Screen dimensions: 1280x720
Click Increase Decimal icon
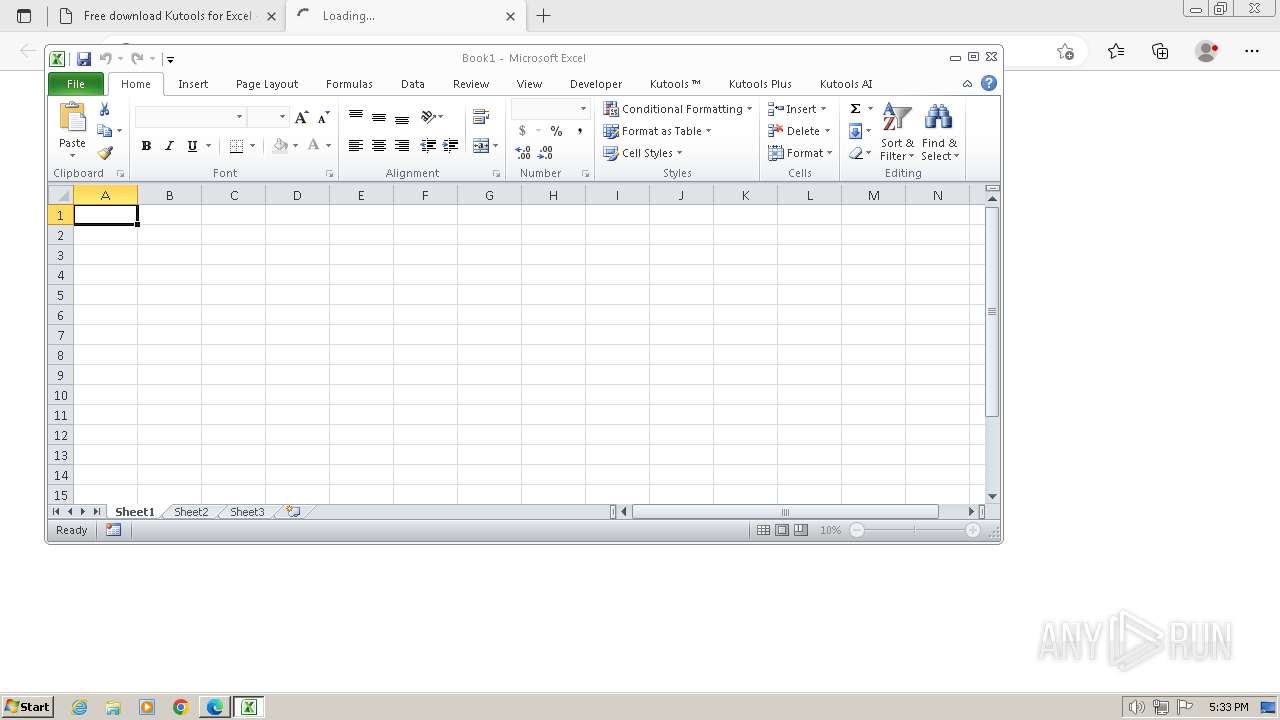point(523,153)
